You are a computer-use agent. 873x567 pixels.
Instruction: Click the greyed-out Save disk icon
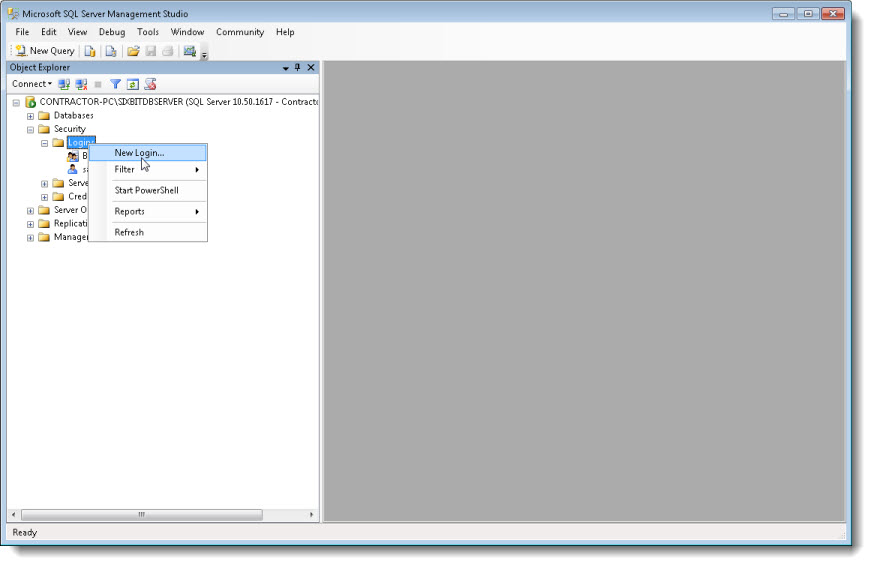150,52
